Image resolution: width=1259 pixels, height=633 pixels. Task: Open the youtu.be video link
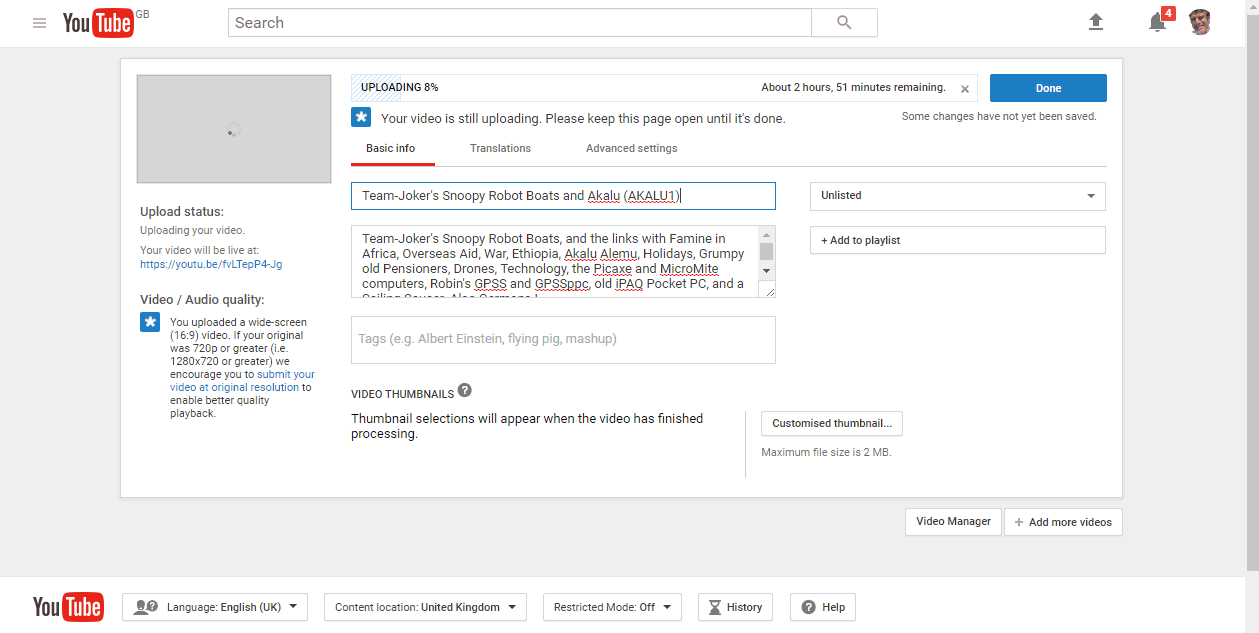point(211,265)
